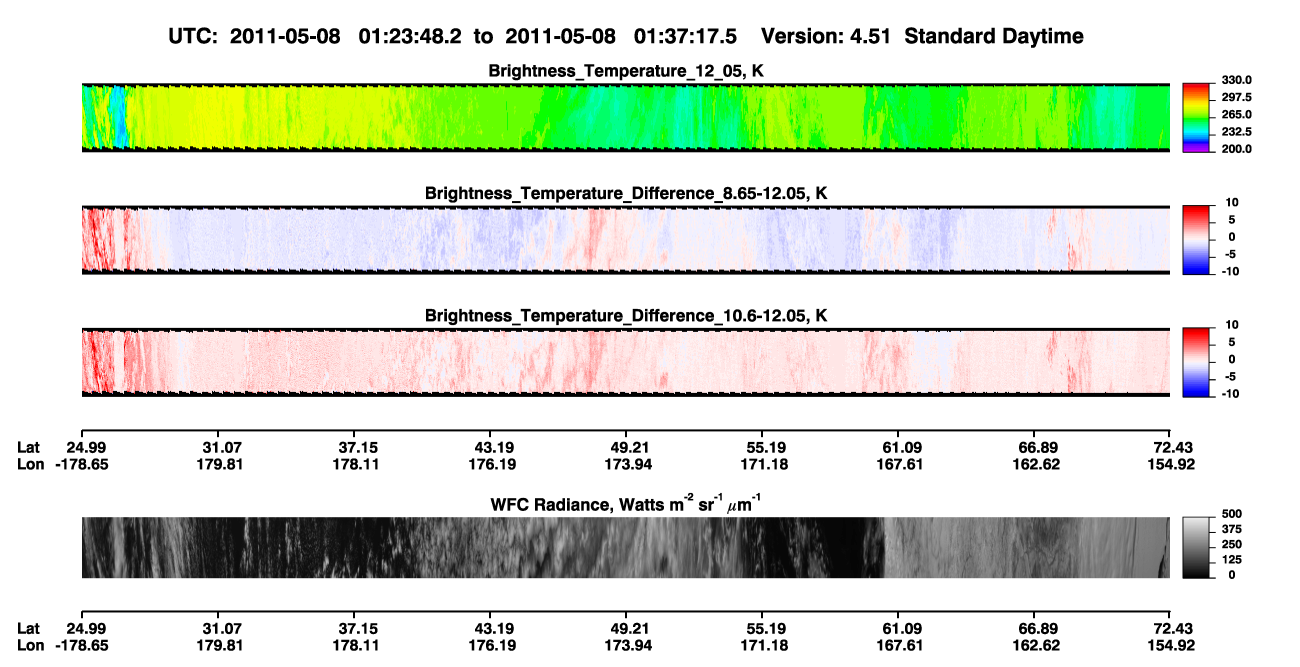
Task: Click the Brightness_Temperature_12_05 panel title
Action: [626, 71]
